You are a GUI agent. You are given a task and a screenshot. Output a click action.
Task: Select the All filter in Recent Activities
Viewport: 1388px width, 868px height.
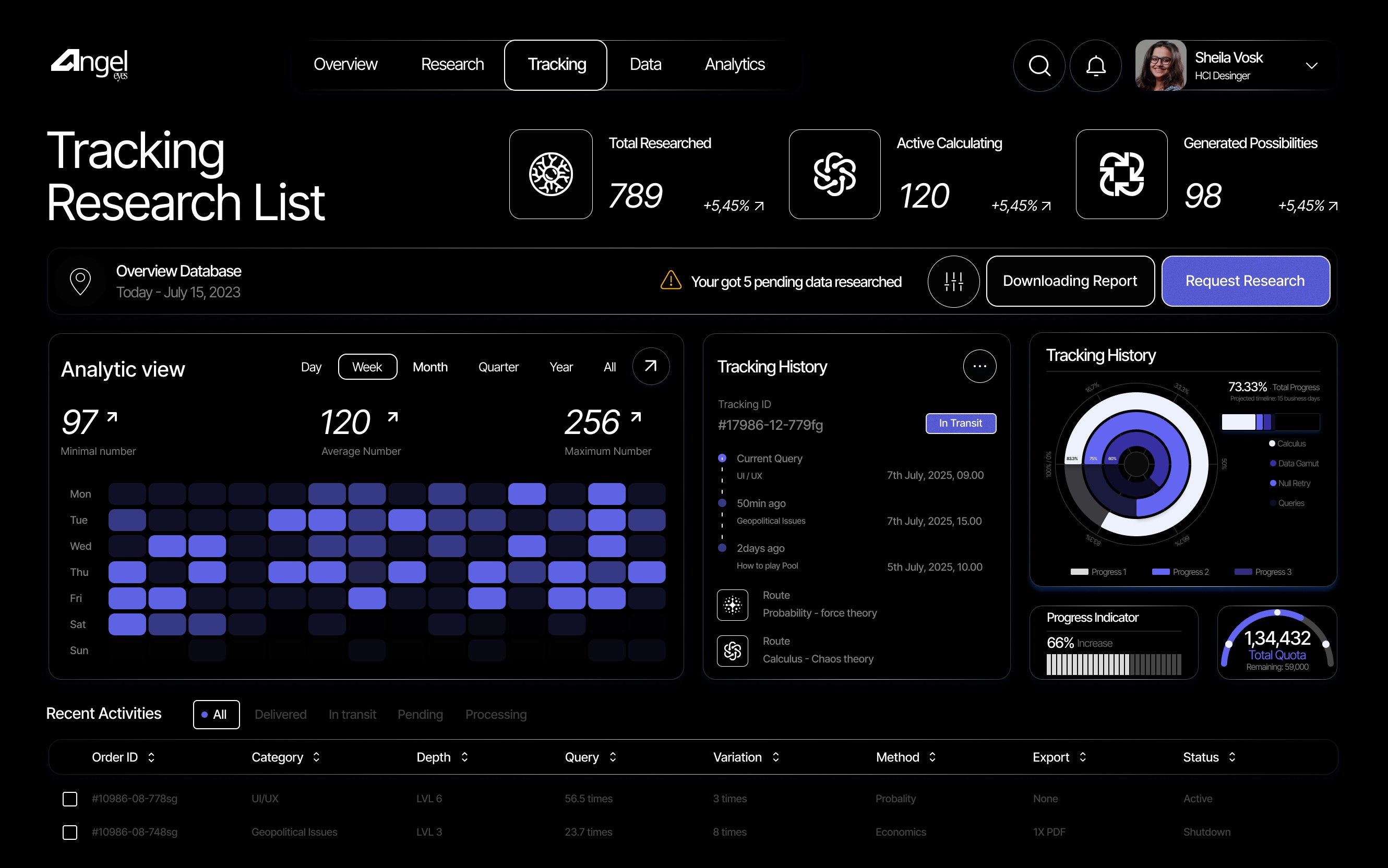pyautogui.click(x=216, y=714)
